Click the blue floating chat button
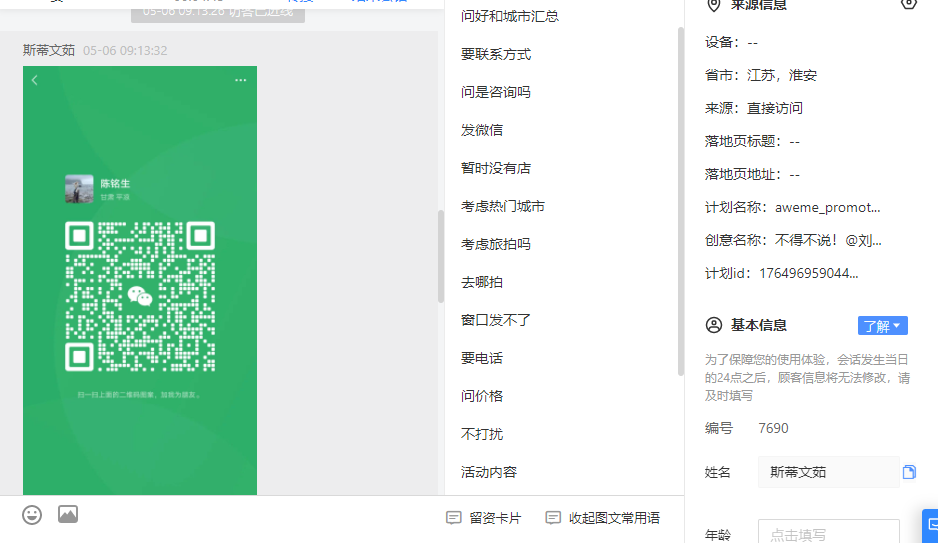Viewport: 938px width, 543px height. click(x=930, y=526)
